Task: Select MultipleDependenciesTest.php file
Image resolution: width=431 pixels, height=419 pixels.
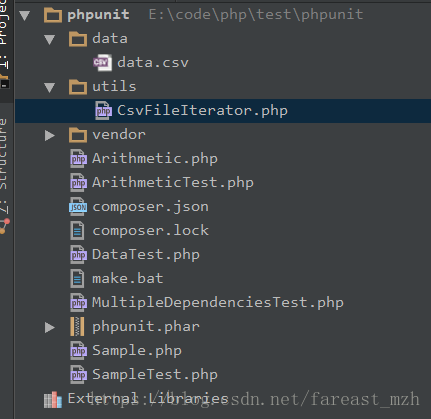Action: [218, 303]
